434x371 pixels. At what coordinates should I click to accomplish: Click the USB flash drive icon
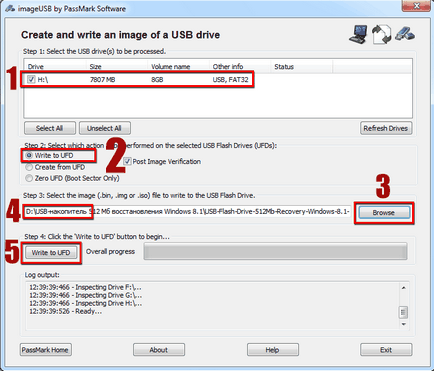[x=405, y=34]
